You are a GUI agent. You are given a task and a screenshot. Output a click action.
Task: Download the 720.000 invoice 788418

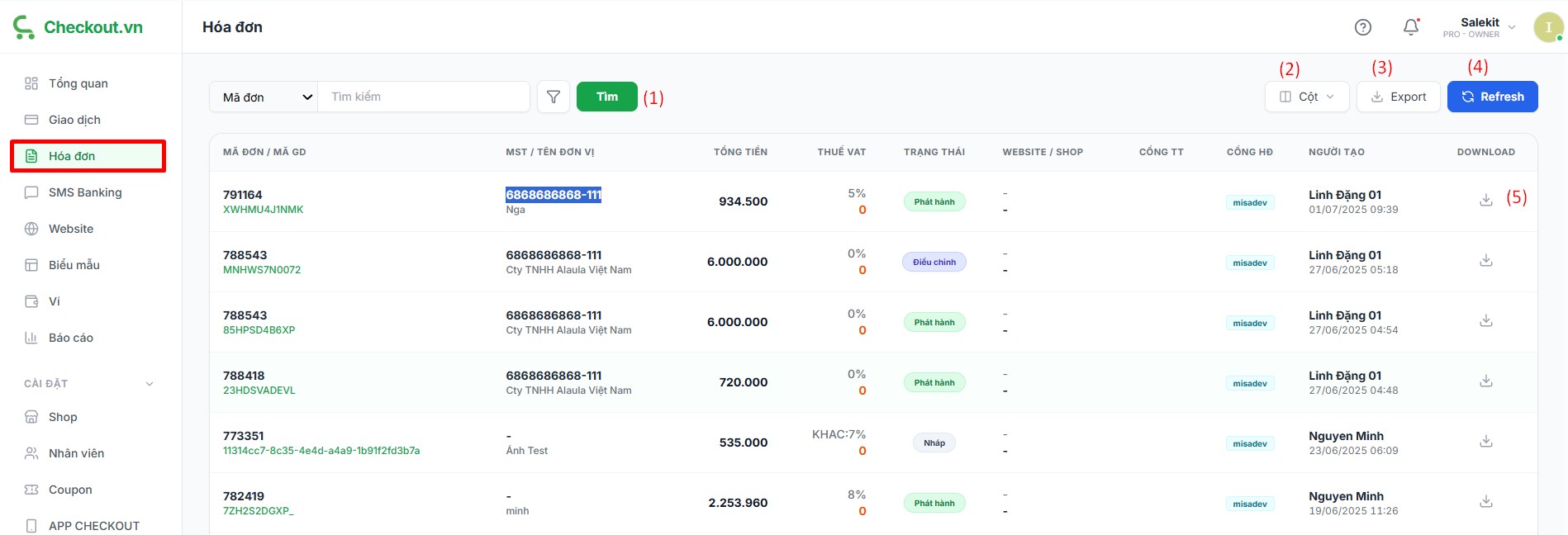coord(1485,381)
